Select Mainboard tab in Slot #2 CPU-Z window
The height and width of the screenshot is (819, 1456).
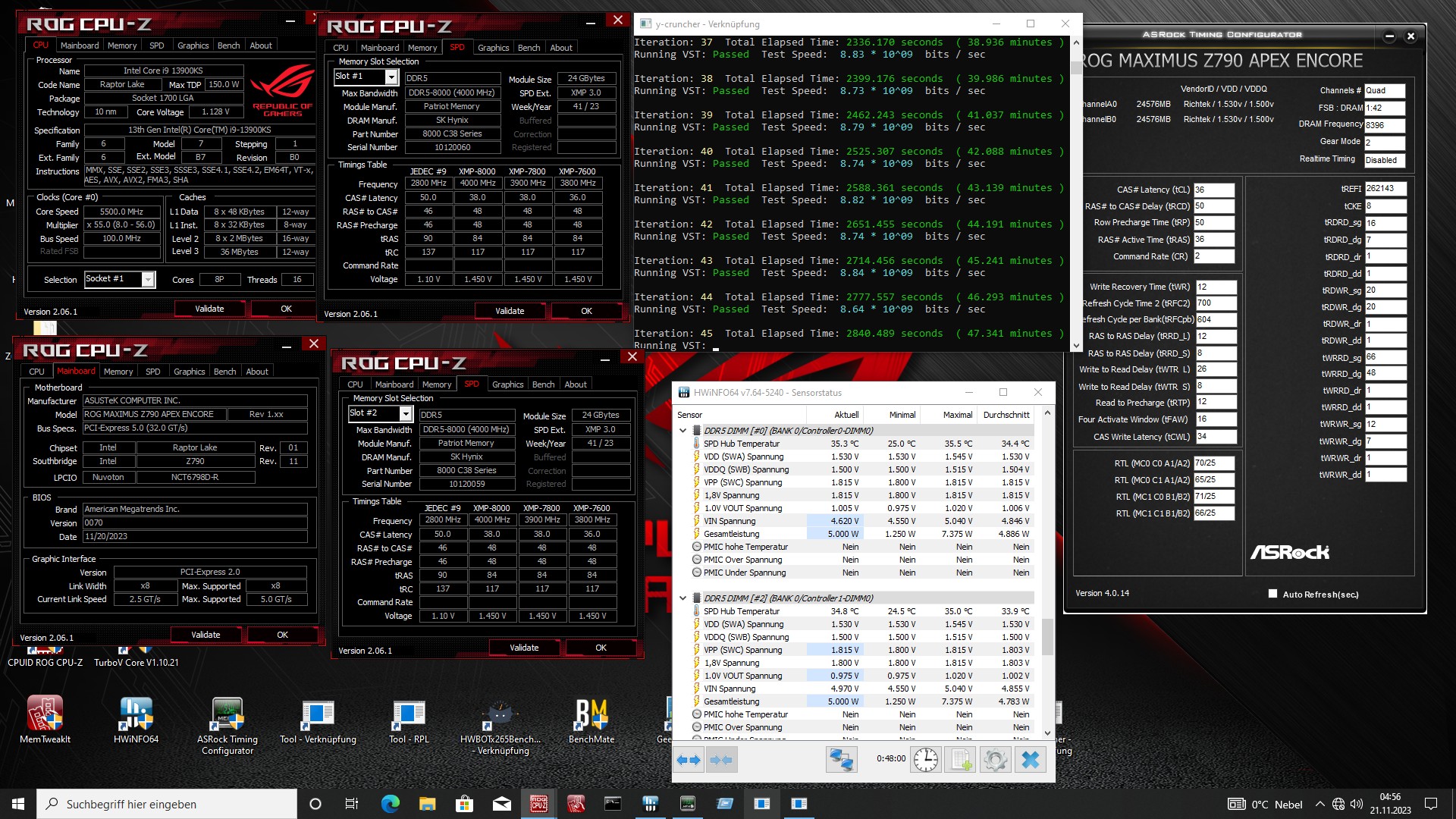coord(394,384)
